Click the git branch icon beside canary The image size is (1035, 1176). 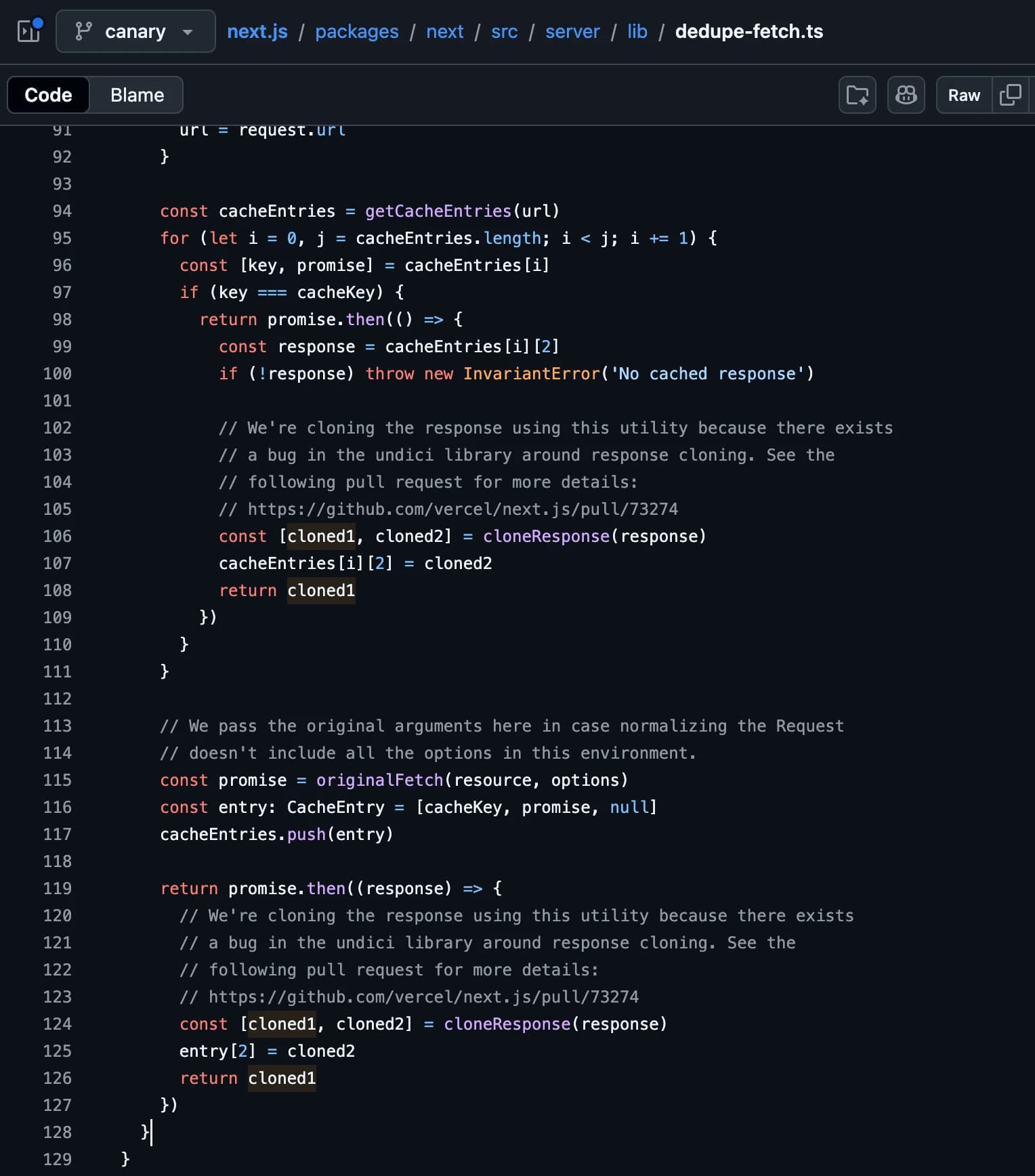(83, 31)
